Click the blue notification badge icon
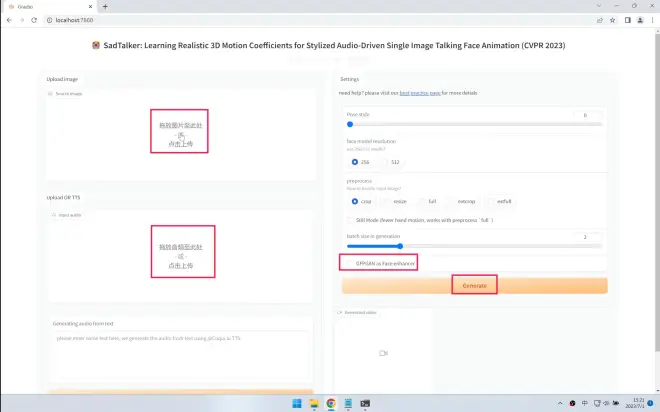 tap(651, 403)
